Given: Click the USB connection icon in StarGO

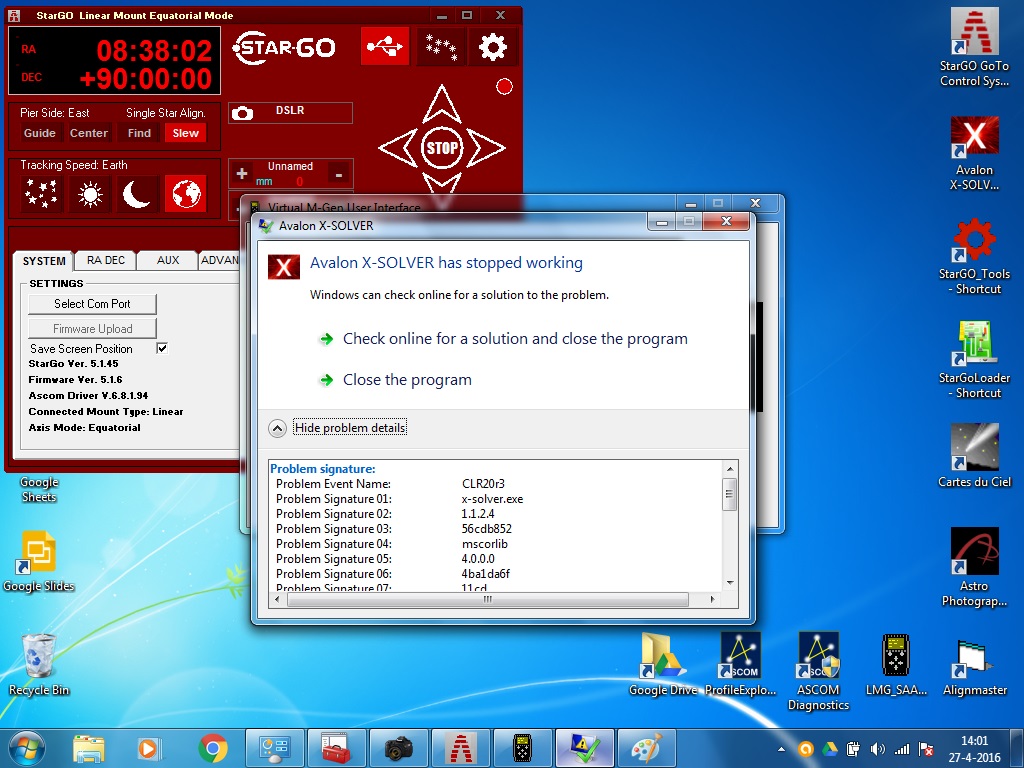Looking at the screenshot, I should pos(385,46).
